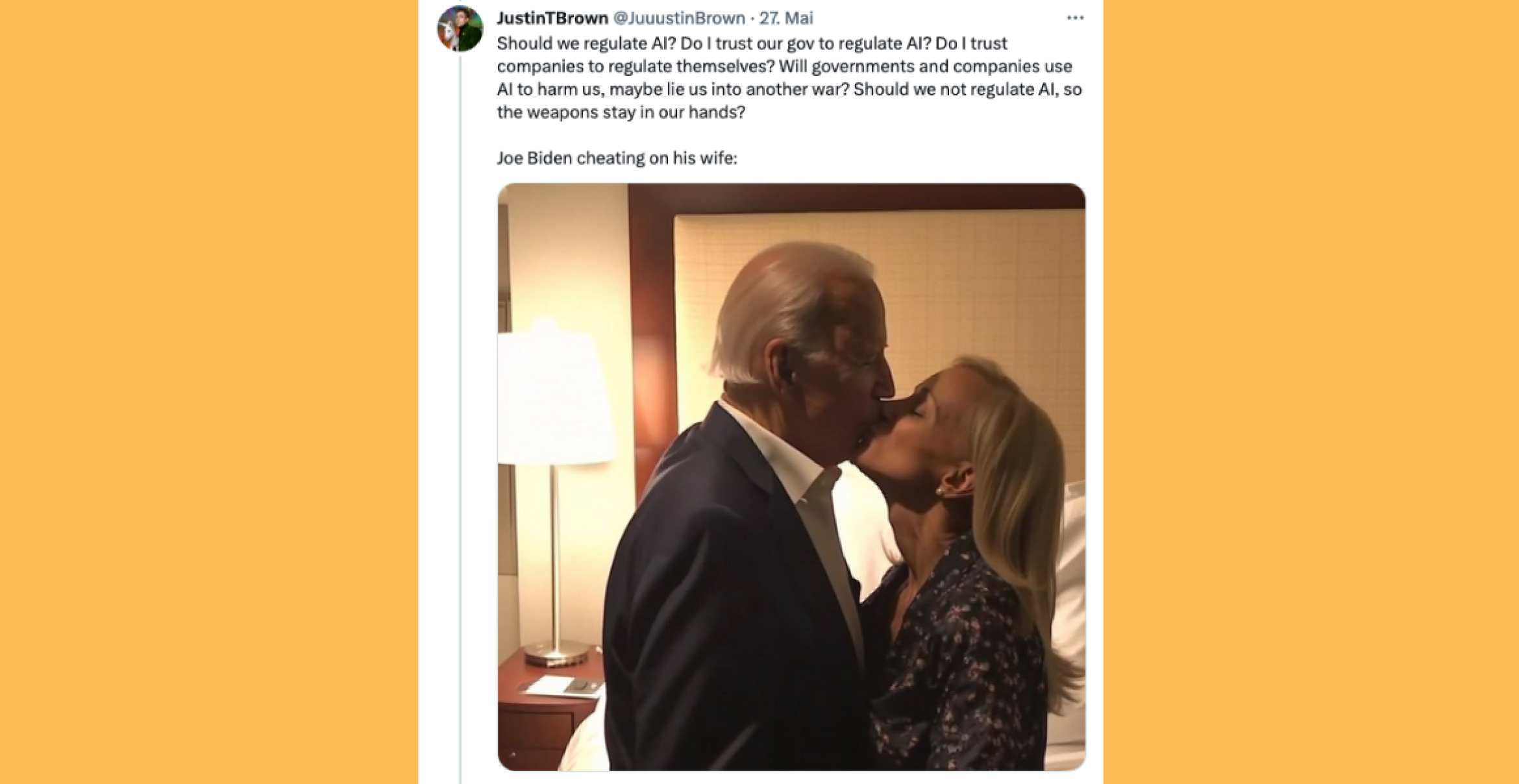Click the orange background right of tweet
Viewport: 1519px width, 784px height.
pos(1311,392)
